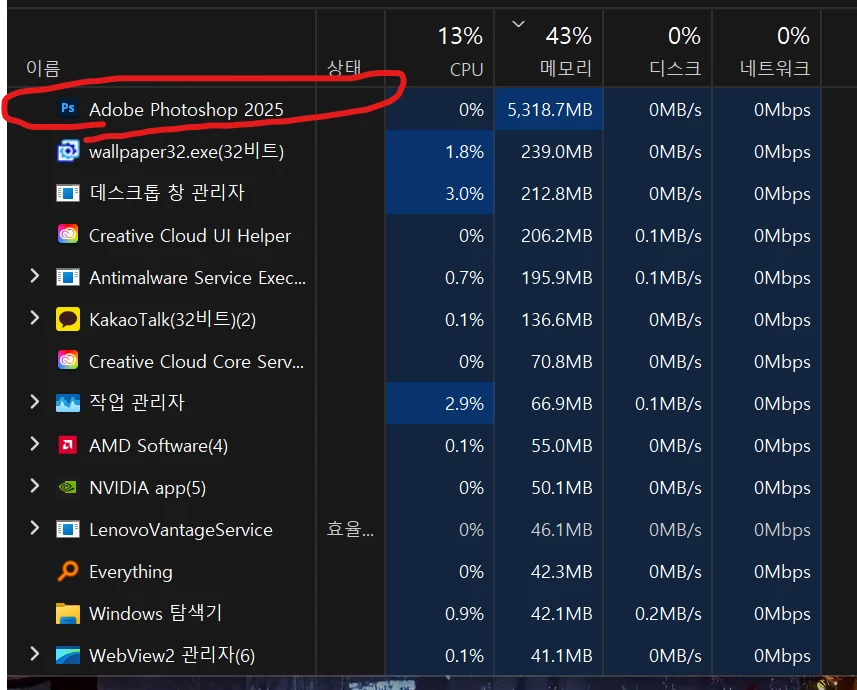Select the KakaoTalk(32비트)(2) row name
This screenshot has height=690, width=857.
[173, 319]
